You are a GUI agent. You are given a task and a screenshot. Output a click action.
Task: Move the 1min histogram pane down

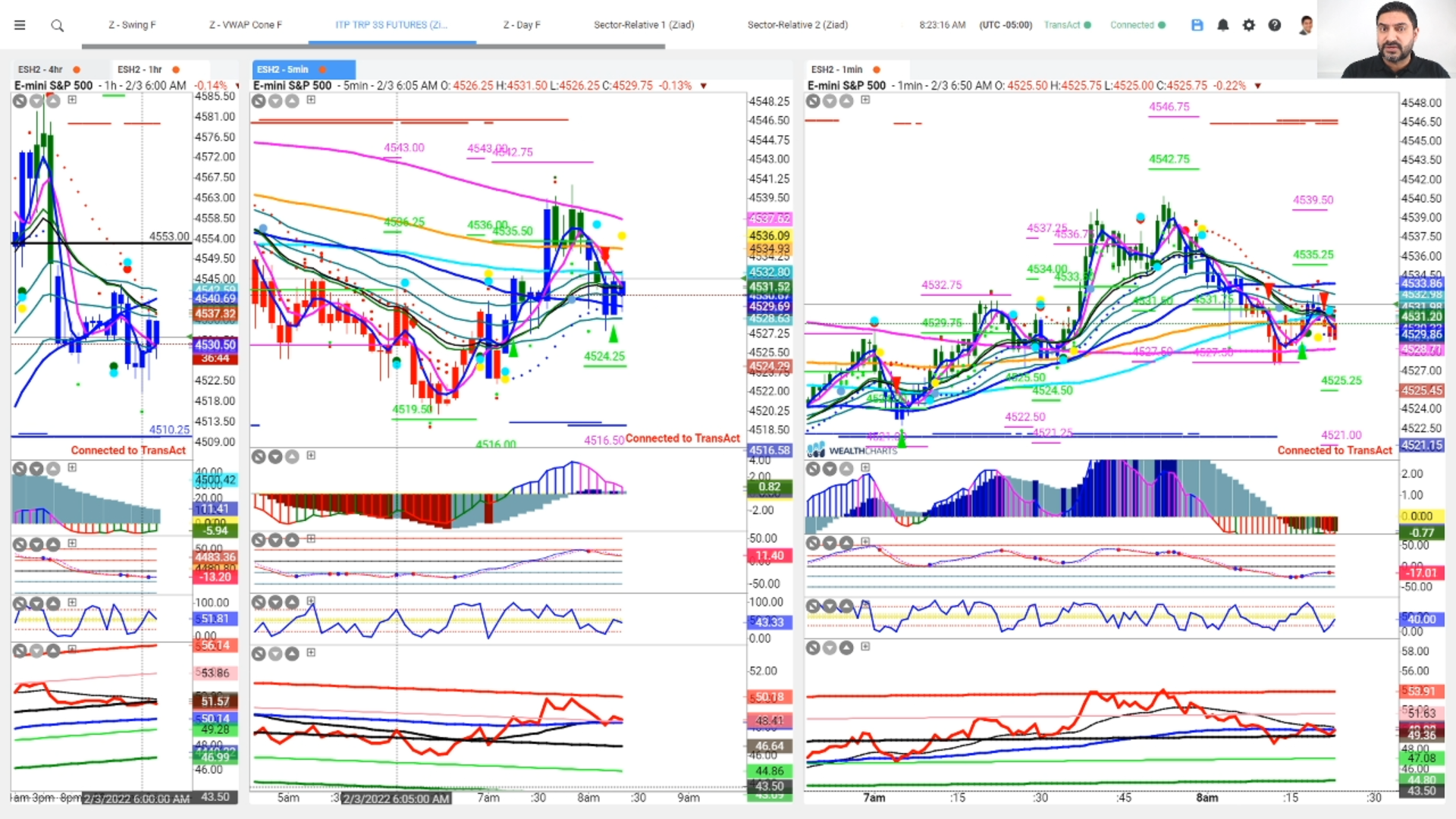(830, 469)
